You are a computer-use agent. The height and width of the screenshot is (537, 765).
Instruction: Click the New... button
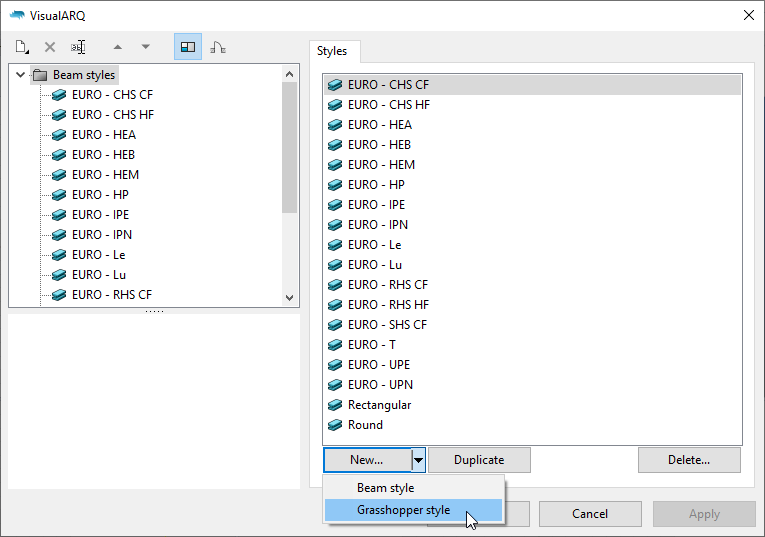coord(367,460)
